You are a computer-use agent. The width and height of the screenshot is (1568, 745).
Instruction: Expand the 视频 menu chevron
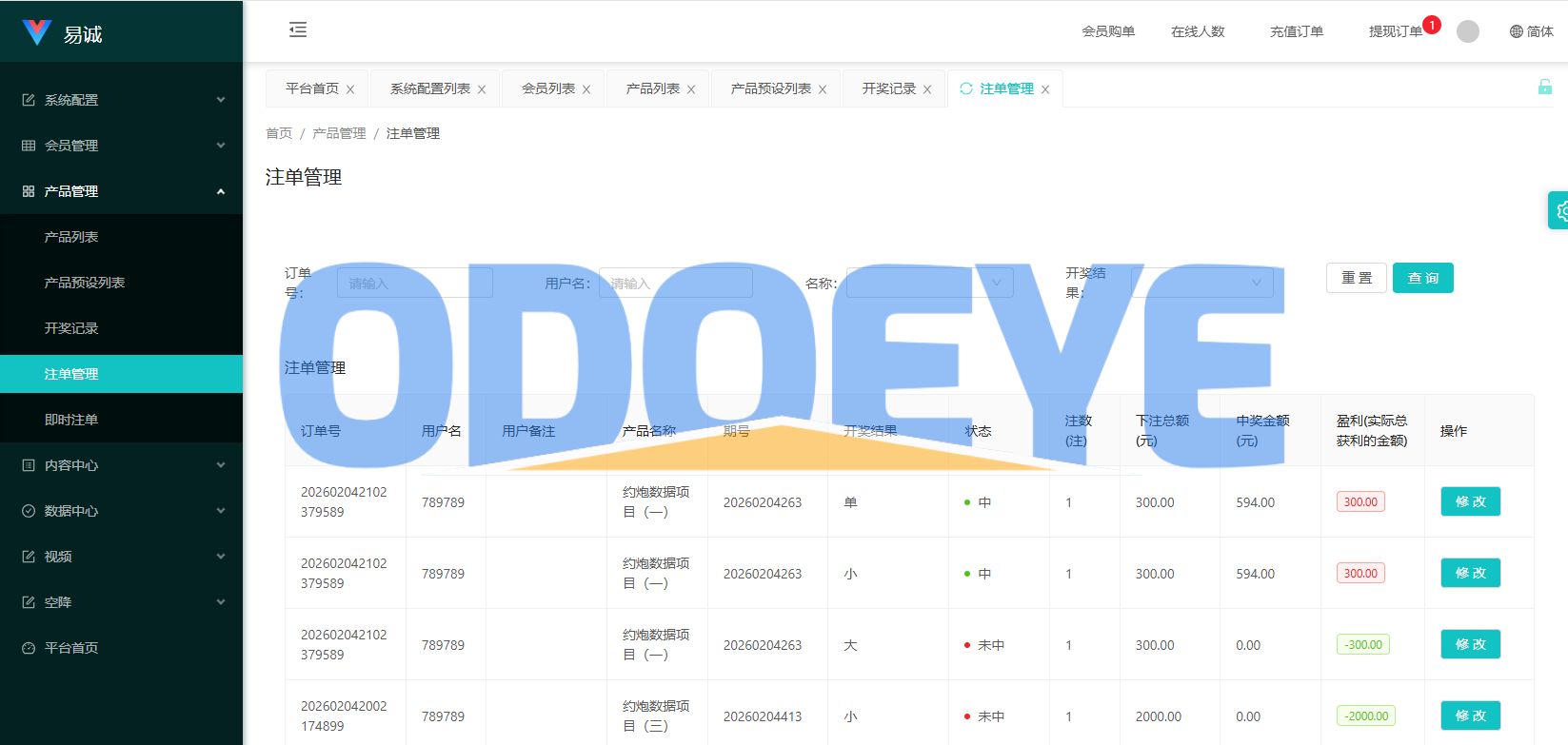point(221,557)
